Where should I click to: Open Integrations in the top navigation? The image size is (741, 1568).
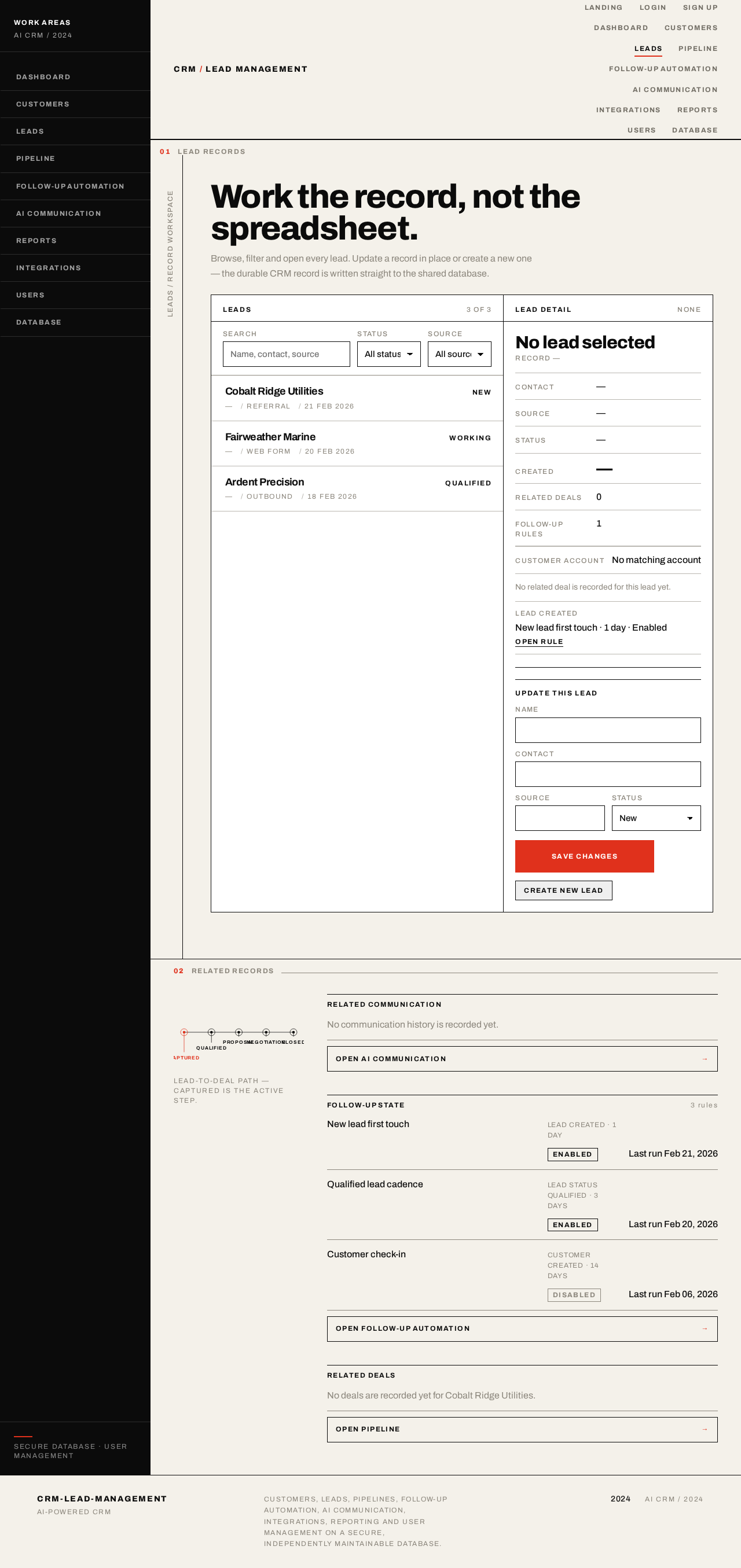tap(628, 110)
